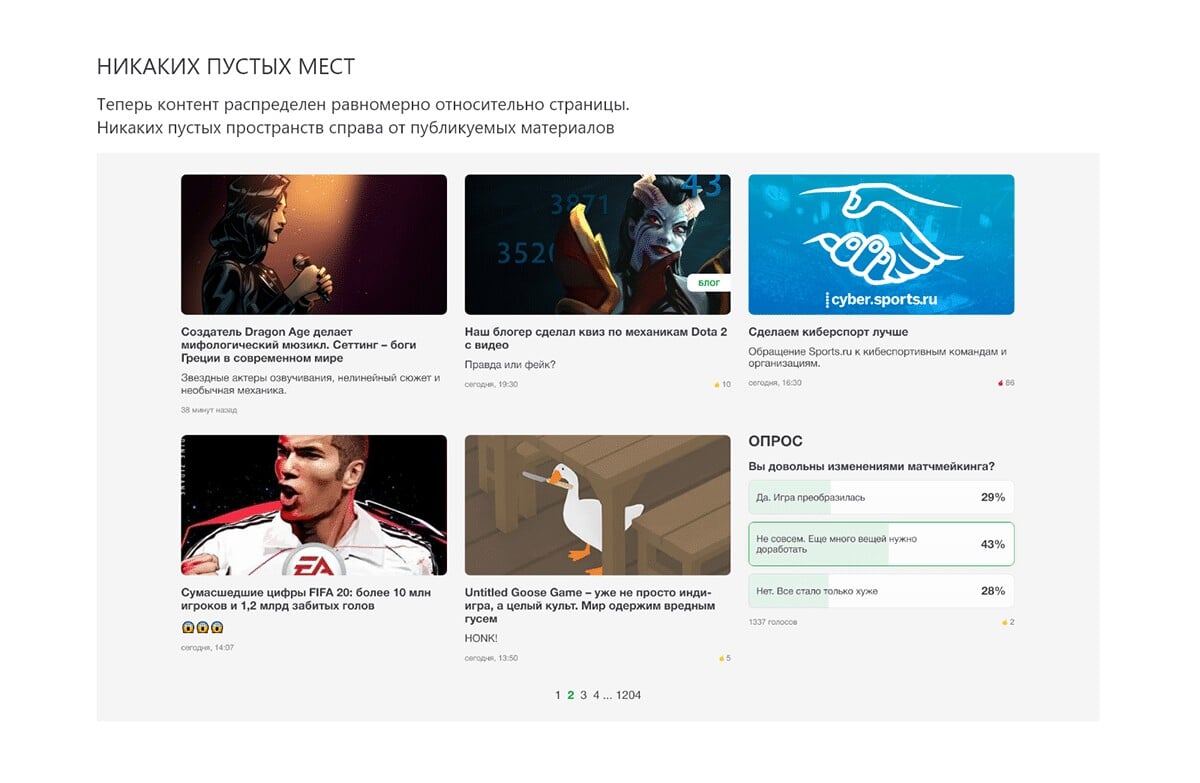Click the 43% poll result value

pyautogui.click(x=992, y=544)
